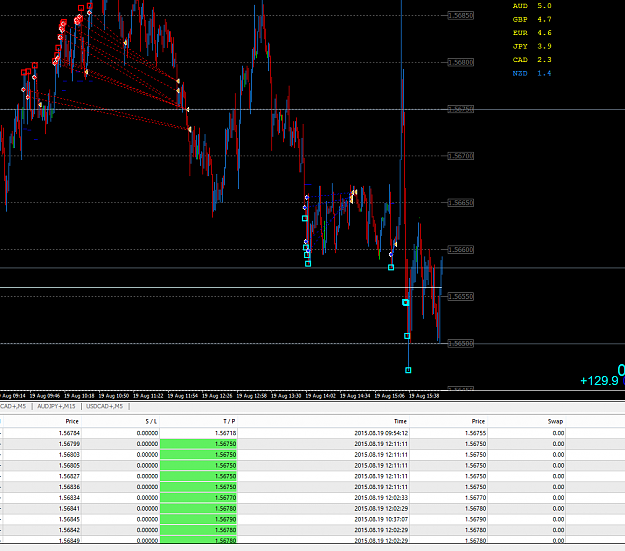This screenshot has height=551, width=625.
Task: Click the +129.9 profit label on chart
Action: click(x=599, y=381)
